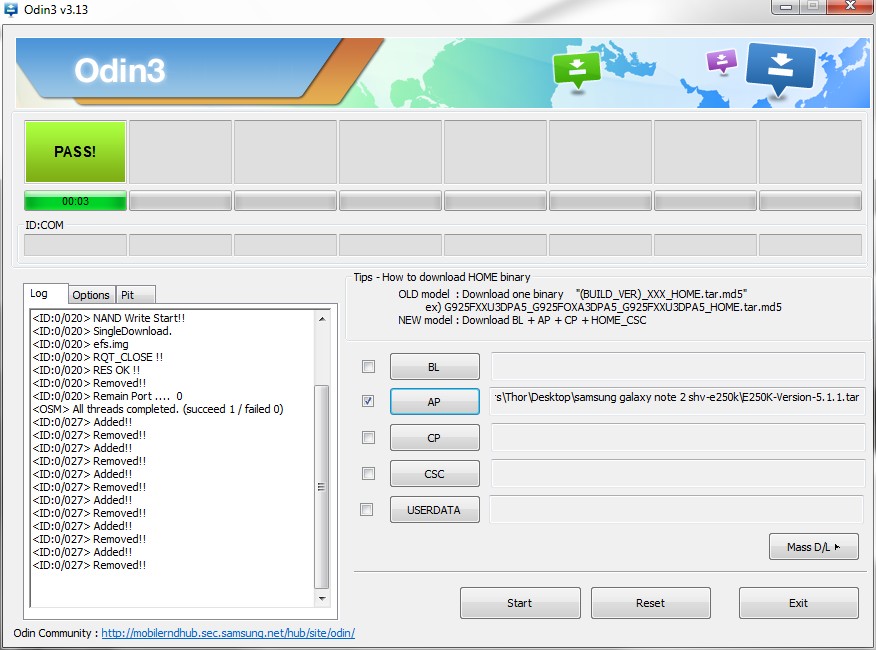Viewport: 876px width, 650px height.
Task: Click the BL file path field
Action: tap(678, 367)
